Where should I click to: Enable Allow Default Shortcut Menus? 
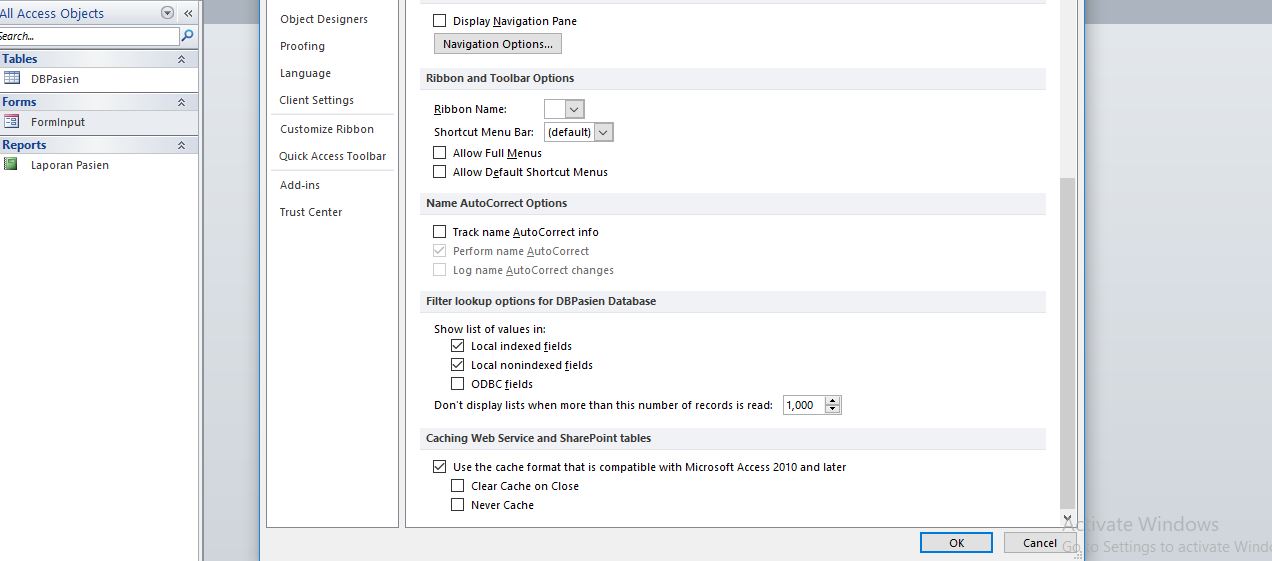click(x=440, y=172)
